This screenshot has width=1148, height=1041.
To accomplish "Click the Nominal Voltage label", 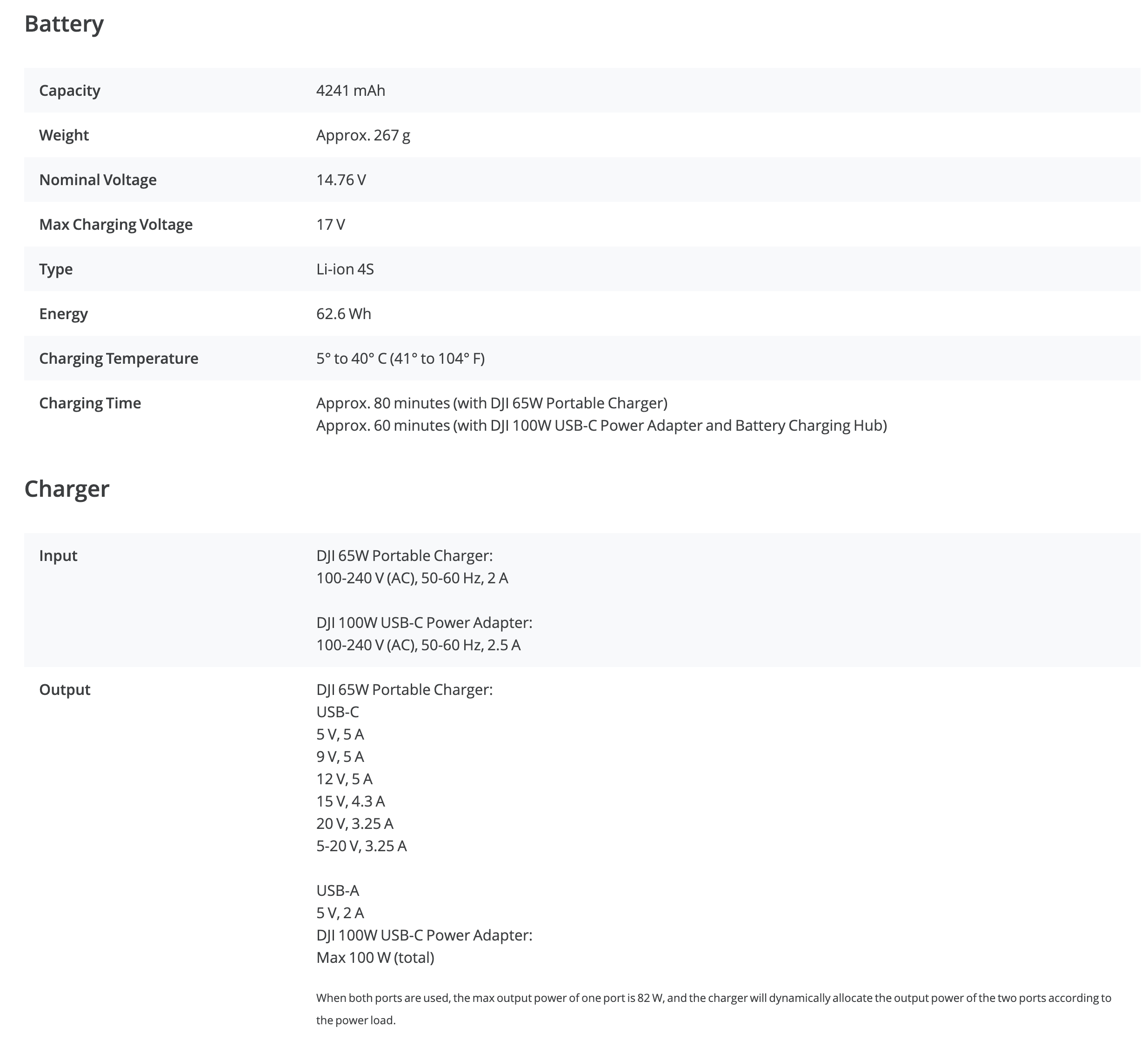I will click(97, 180).
